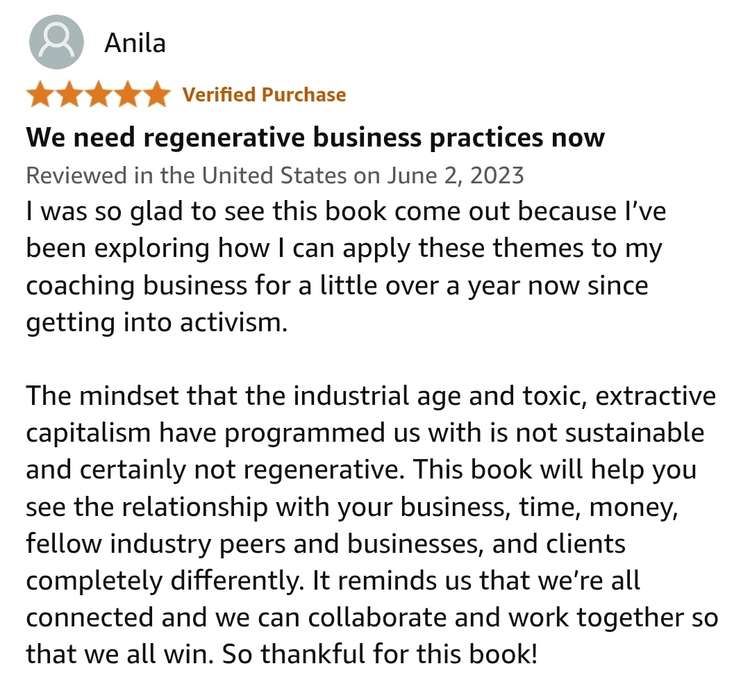
Task: Click the second orange rating star
Action: pyautogui.click(x=69, y=95)
